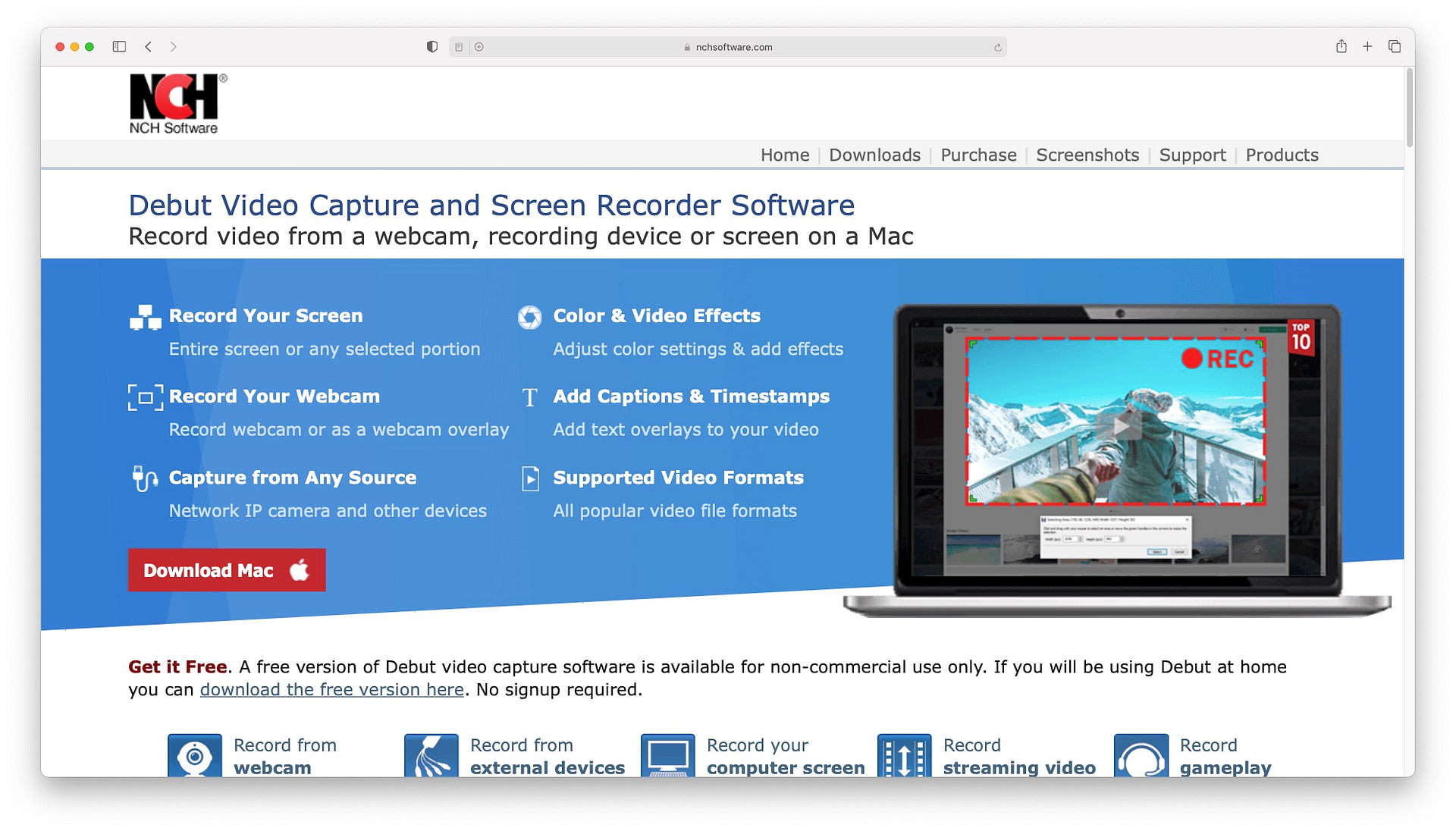Click the Record your computer screen icon
The image size is (1456, 831).
point(667,756)
